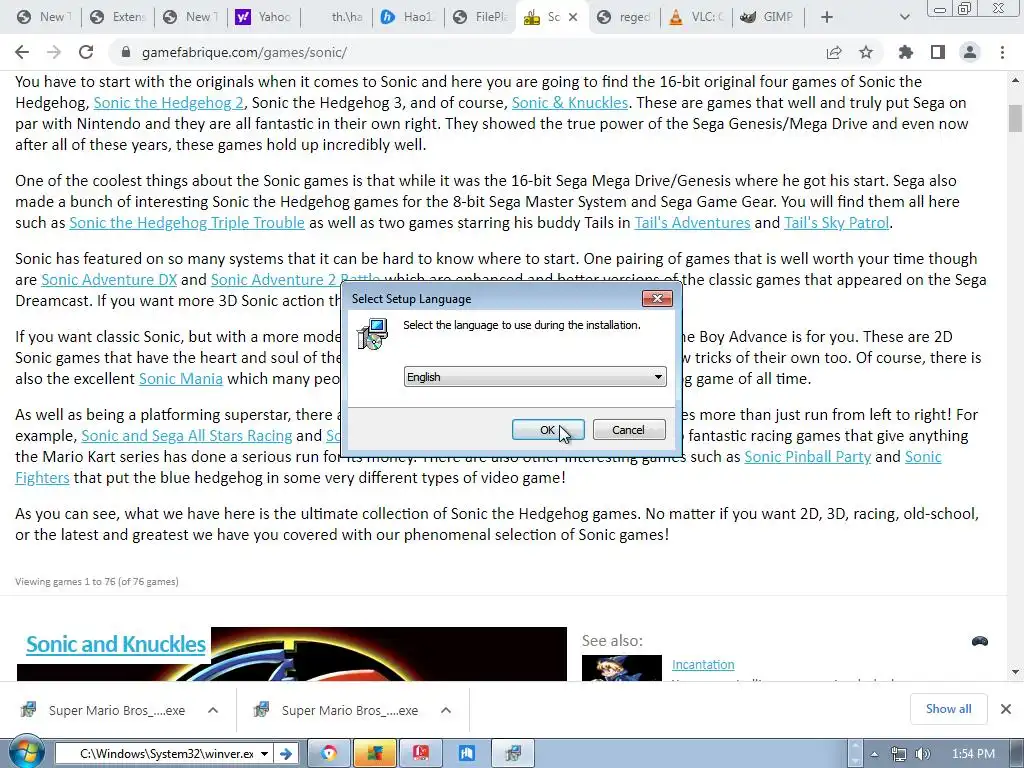This screenshot has width=1024, height=768.
Task: Expand options for first Super Mario download
Action: (x=213, y=710)
